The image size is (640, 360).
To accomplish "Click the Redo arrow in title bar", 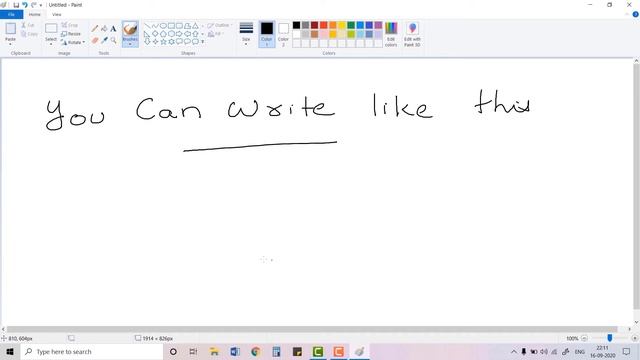I will coord(33,5).
